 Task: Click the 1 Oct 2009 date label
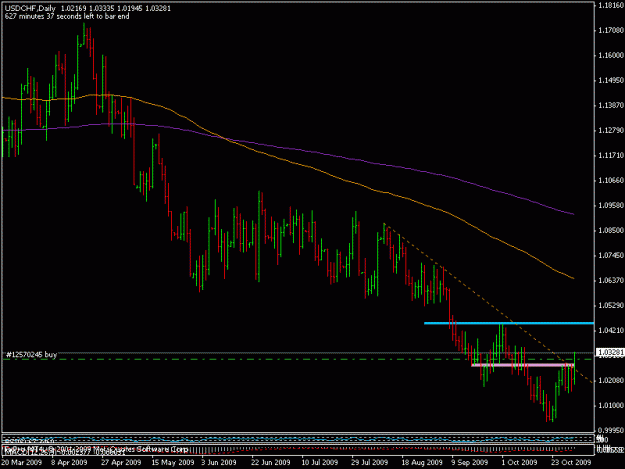519,463
